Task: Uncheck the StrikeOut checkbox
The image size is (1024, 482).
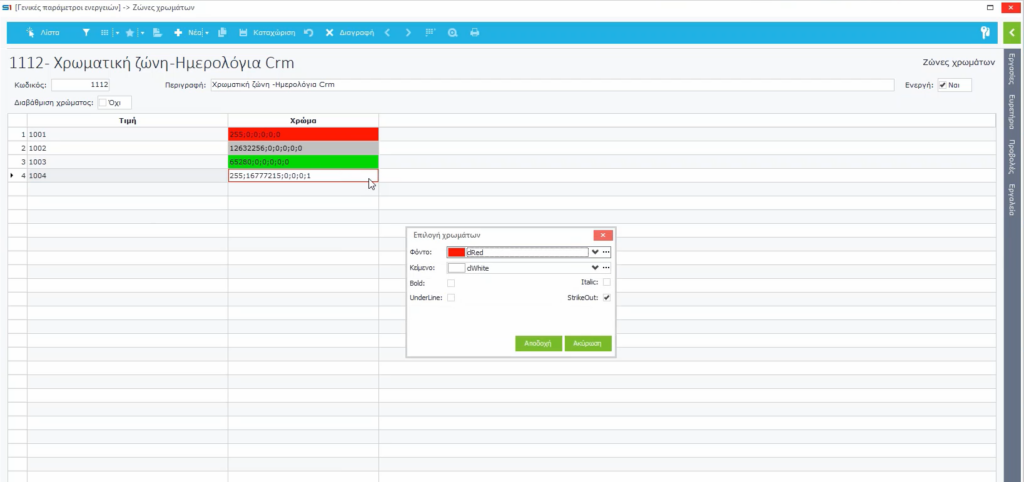Action: pyautogui.click(x=607, y=298)
